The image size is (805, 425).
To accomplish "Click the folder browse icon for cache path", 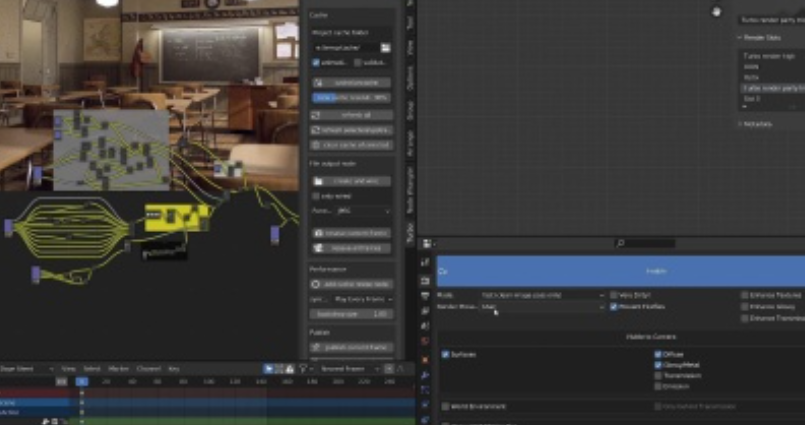I will [x=386, y=47].
